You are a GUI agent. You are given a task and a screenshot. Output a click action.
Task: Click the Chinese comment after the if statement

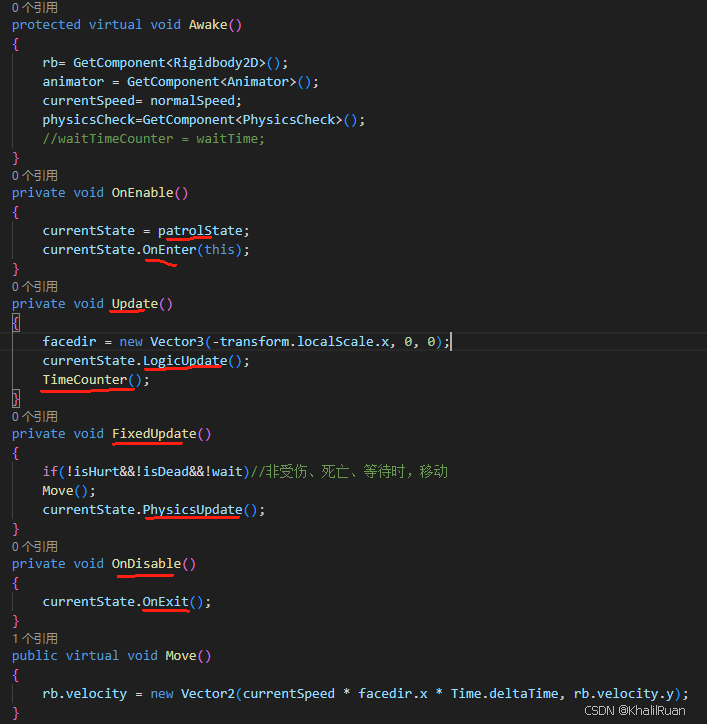(349, 471)
